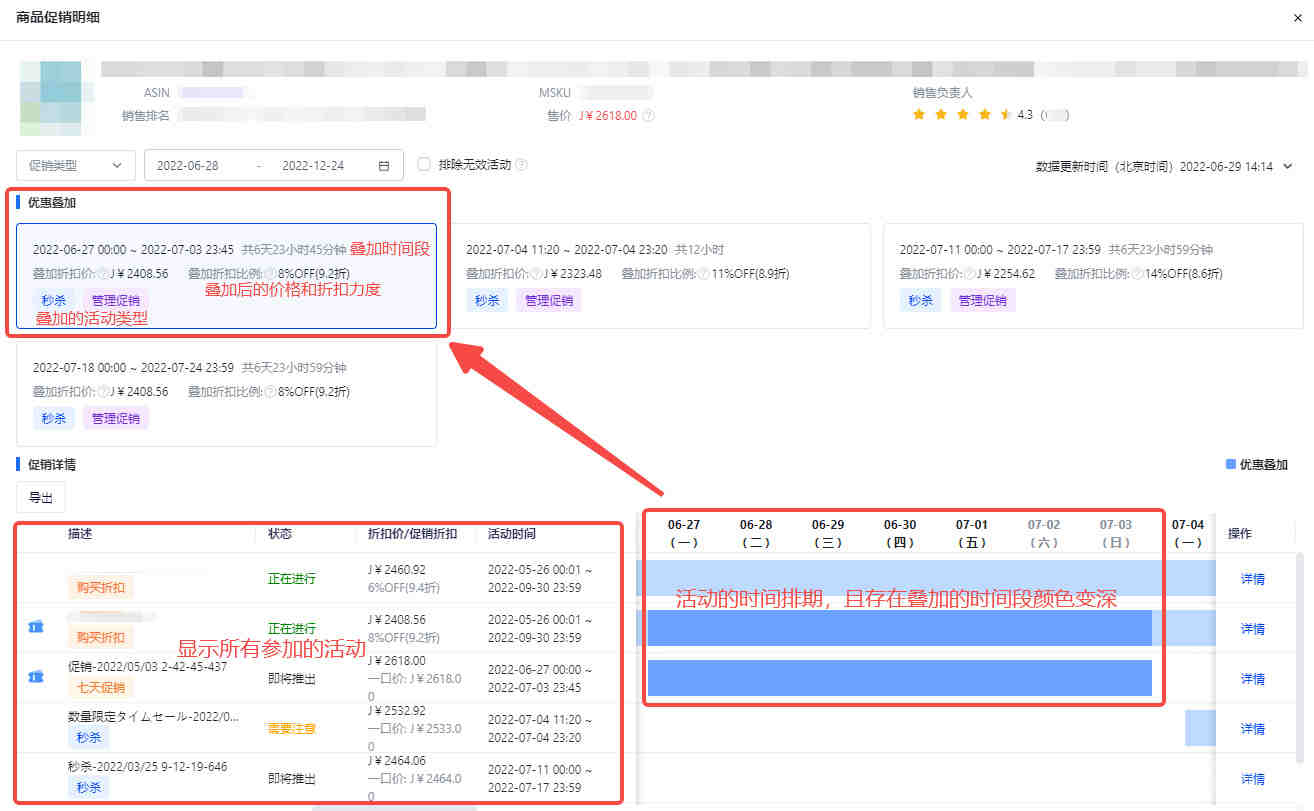This screenshot has width=1314, height=811.
Task: Click 管理促销 tag in the 2022-07-18 card
Action: pos(116,418)
